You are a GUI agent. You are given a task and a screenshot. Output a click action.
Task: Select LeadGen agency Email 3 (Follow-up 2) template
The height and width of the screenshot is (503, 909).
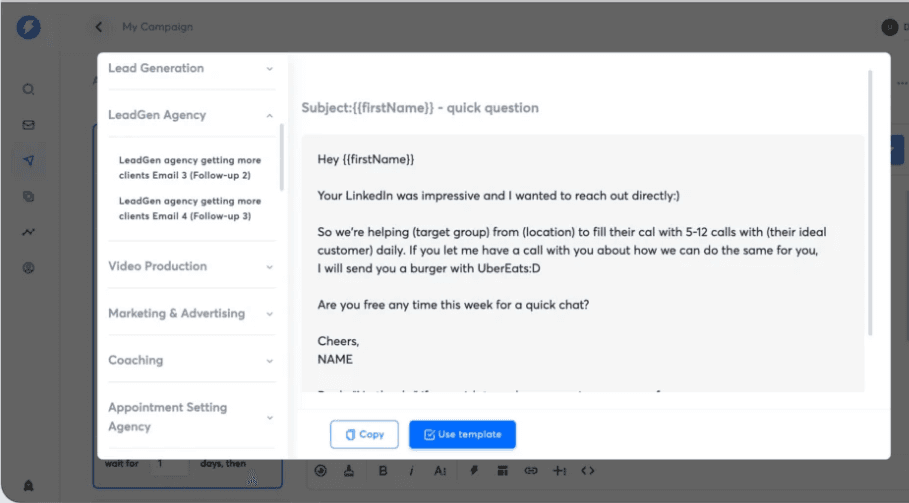click(x=190, y=167)
